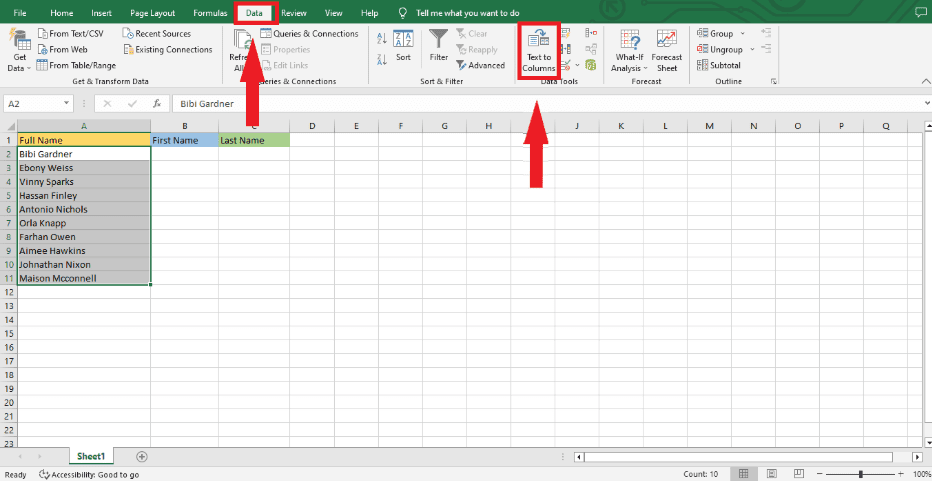This screenshot has height=481, width=932.
Task: Click the Data Validation icon
Action: coord(565,65)
